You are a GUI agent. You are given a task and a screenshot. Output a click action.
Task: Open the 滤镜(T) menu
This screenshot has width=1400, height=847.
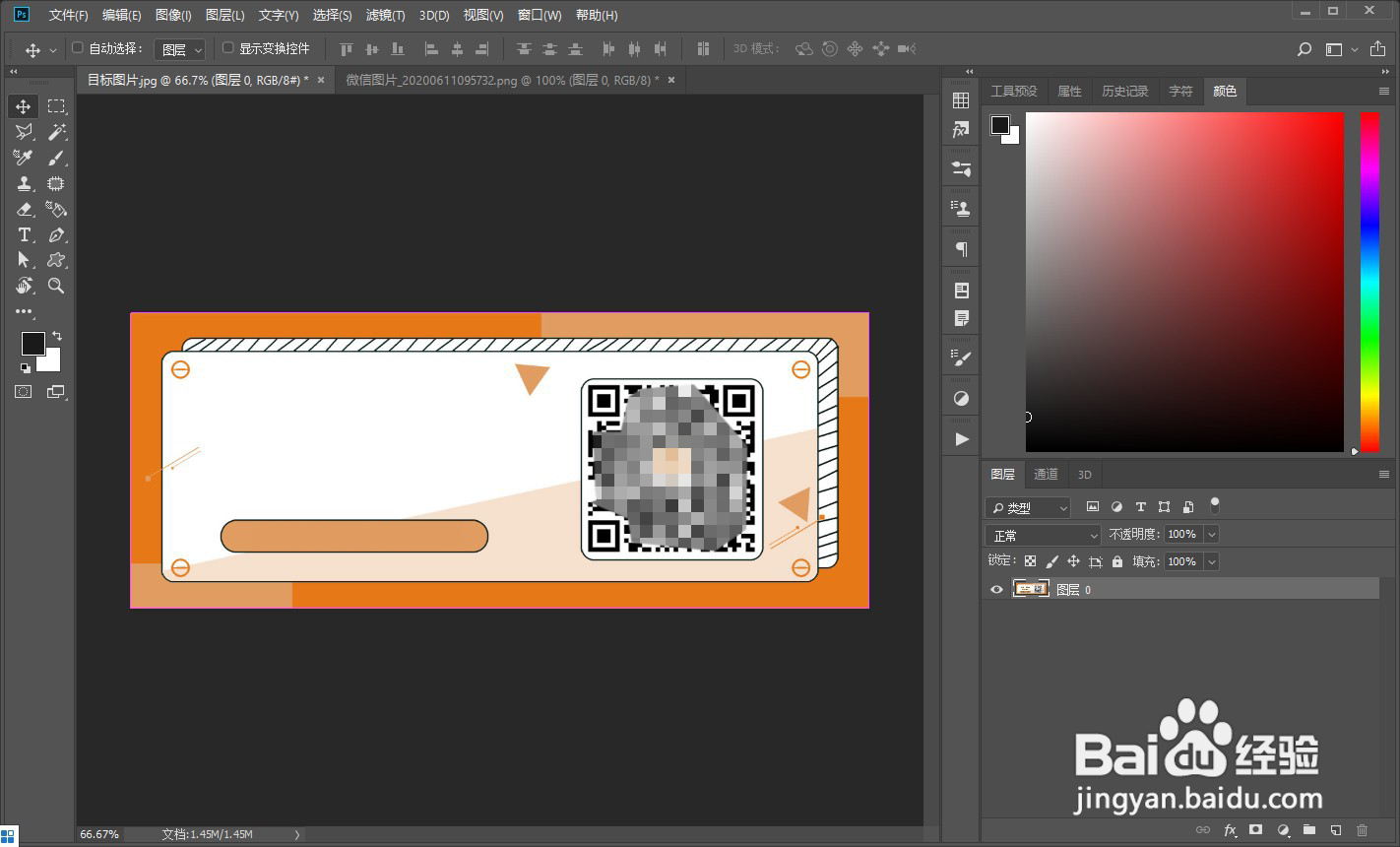(x=385, y=15)
